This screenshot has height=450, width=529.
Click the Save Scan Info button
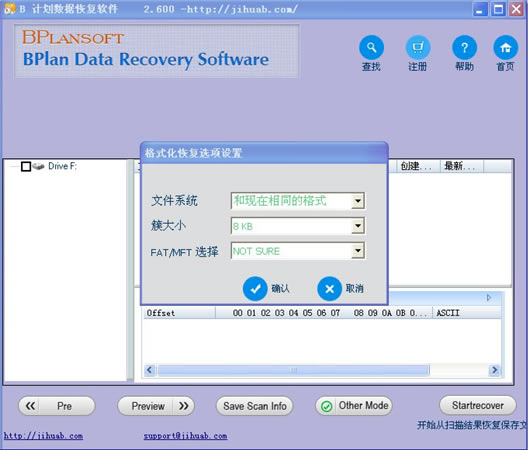pos(255,406)
